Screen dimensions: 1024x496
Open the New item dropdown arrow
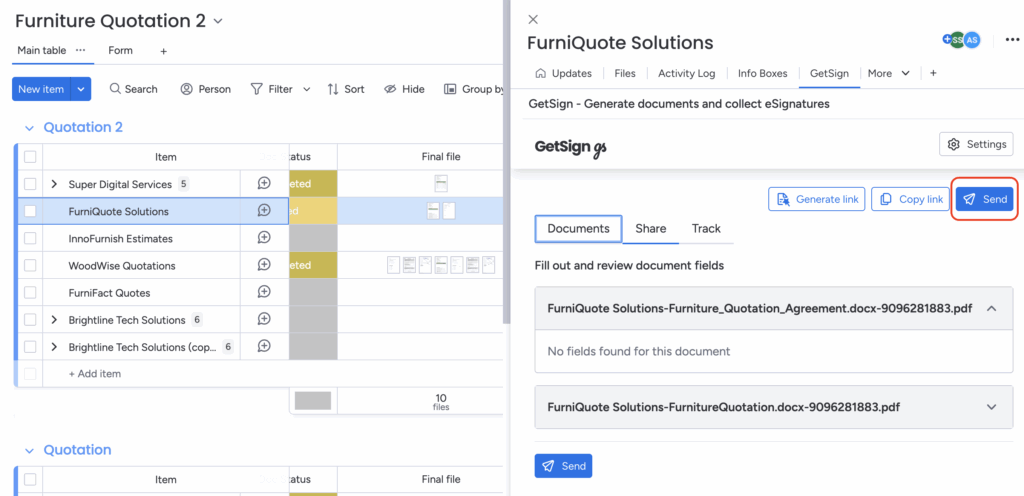(x=81, y=89)
